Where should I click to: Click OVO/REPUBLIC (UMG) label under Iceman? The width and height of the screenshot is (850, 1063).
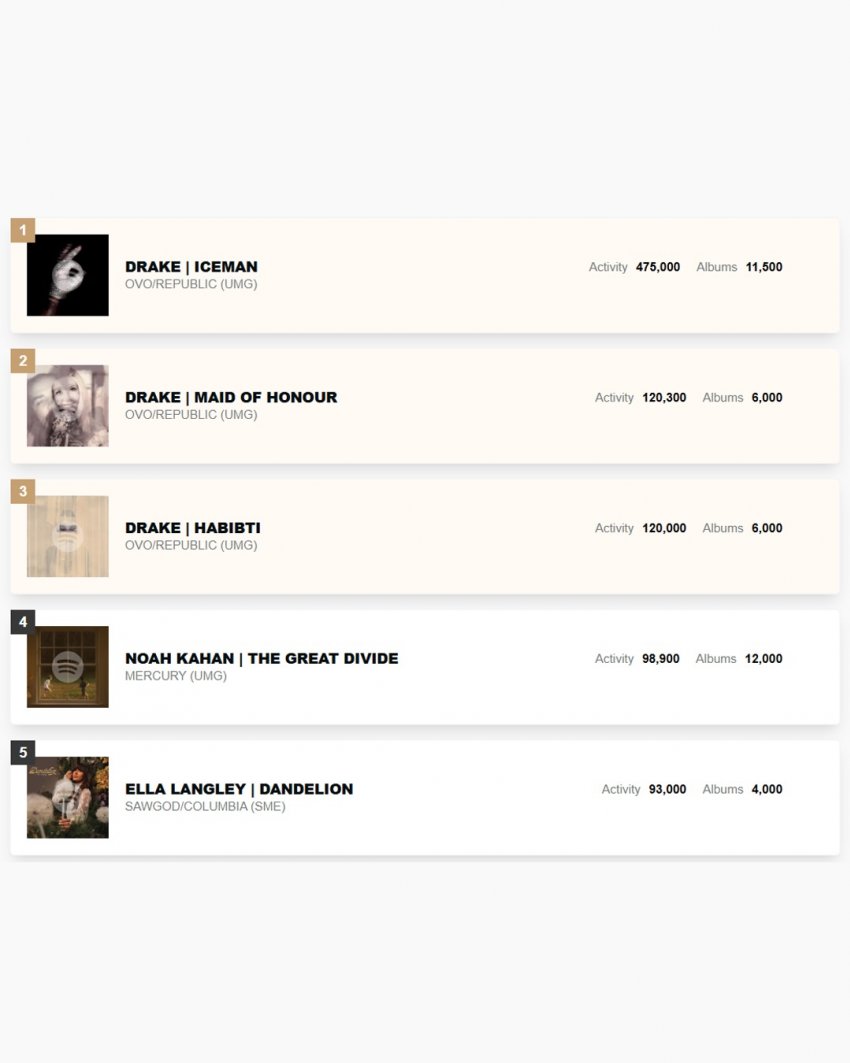click(x=190, y=284)
